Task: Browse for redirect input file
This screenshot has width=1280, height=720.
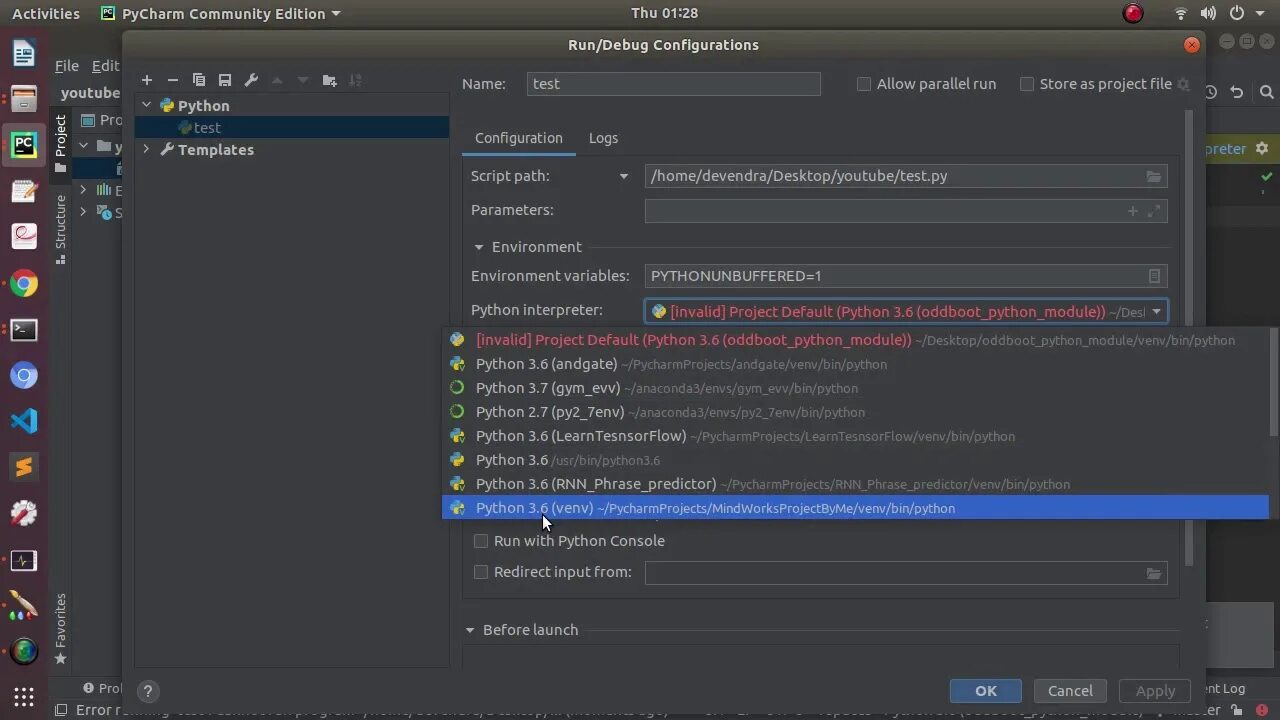Action: point(1154,573)
